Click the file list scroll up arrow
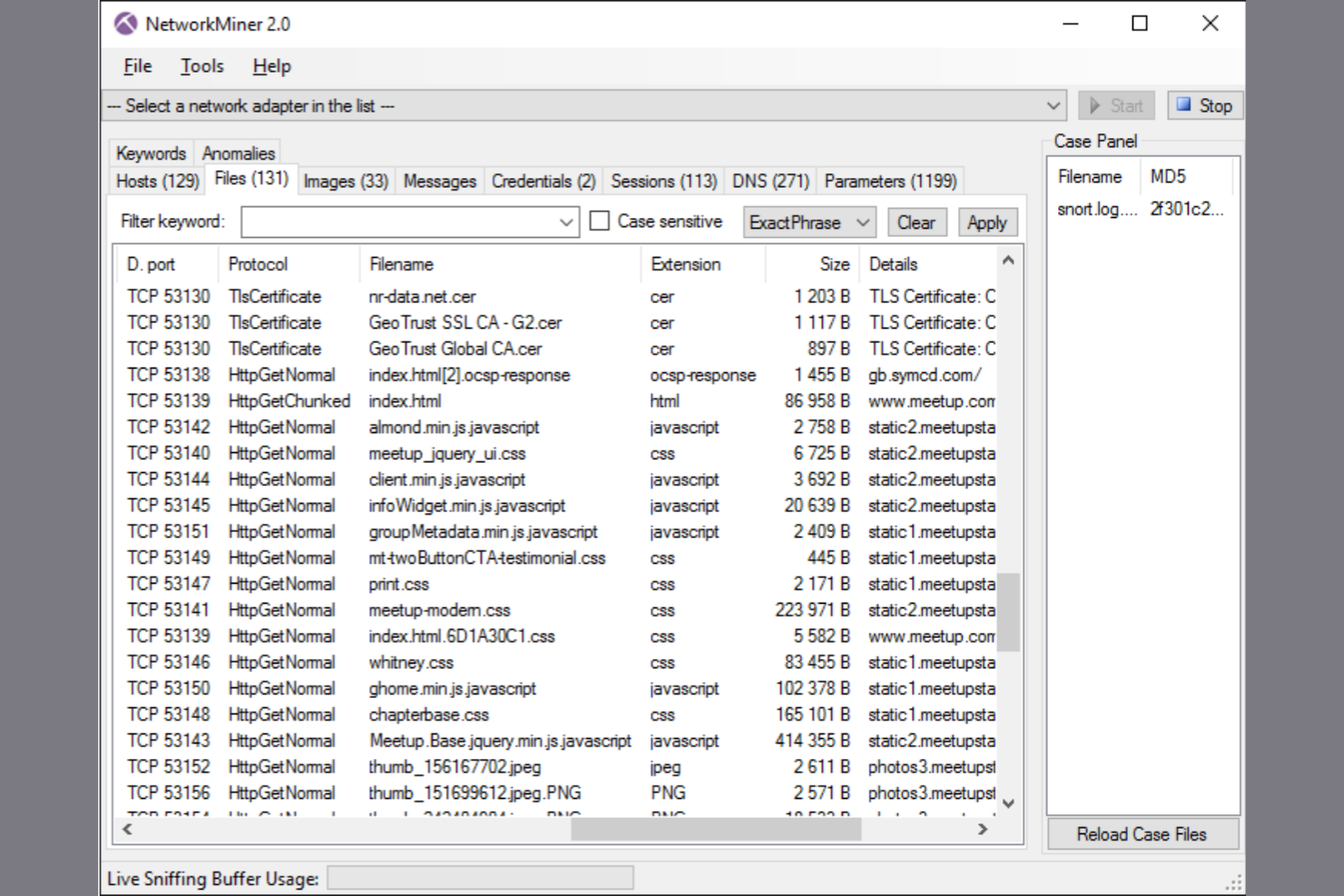Image resolution: width=1344 pixels, height=896 pixels. (x=1008, y=261)
